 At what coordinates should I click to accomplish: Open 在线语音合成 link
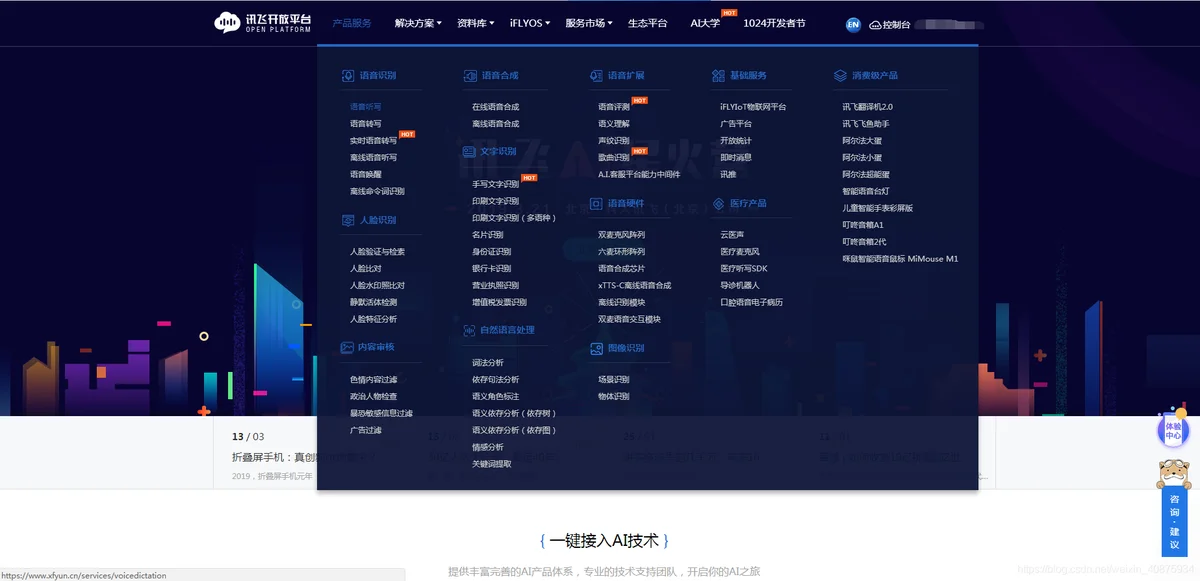pos(496,107)
